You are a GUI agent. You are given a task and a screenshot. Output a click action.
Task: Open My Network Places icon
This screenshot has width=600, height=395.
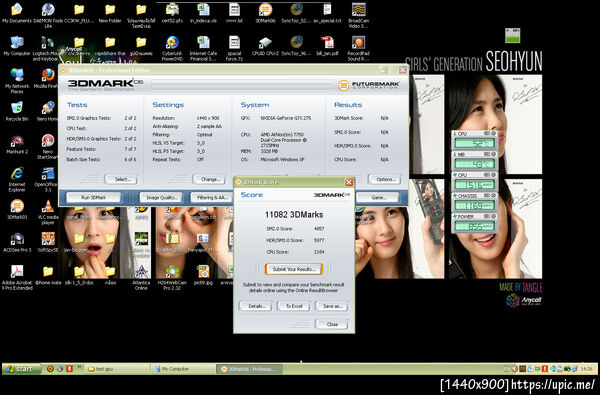pyautogui.click(x=17, y=81)
